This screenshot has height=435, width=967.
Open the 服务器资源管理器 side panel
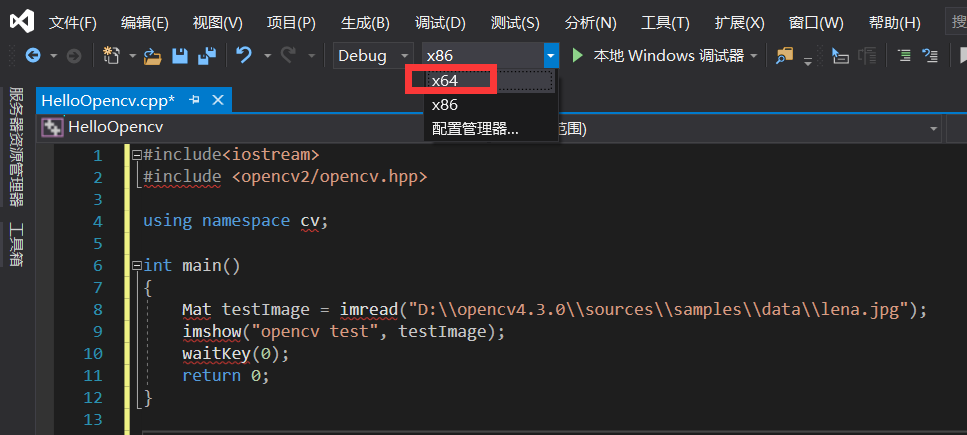16,145
